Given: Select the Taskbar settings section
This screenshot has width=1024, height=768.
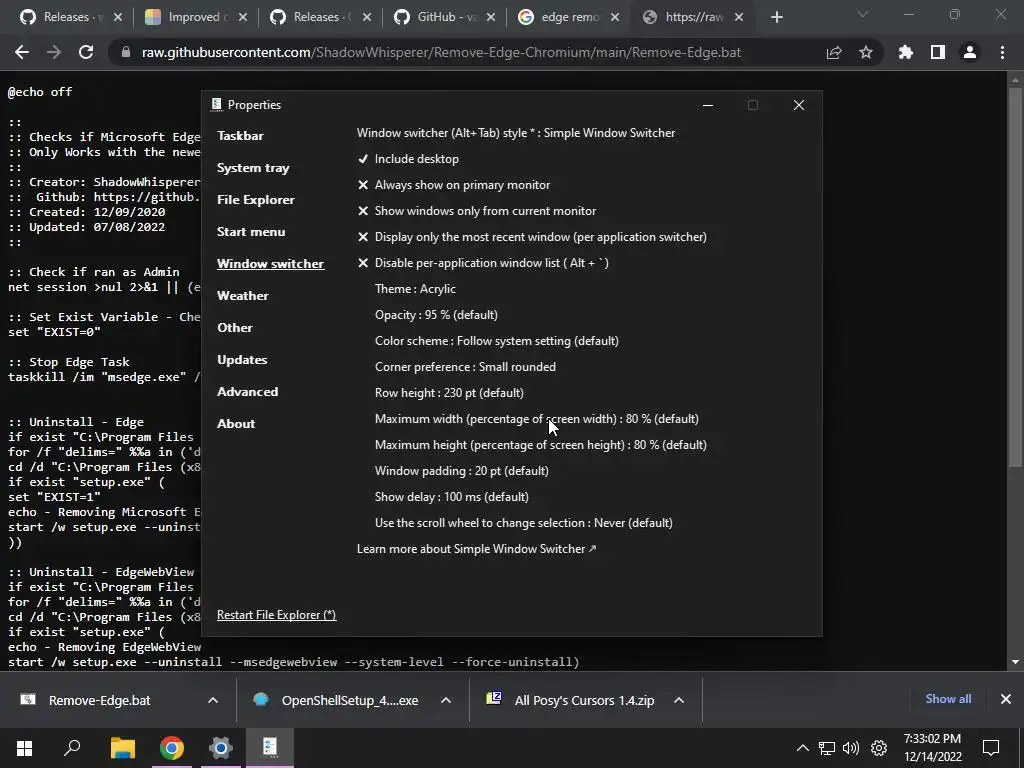Looking at the screenshot, I should 240,136.
